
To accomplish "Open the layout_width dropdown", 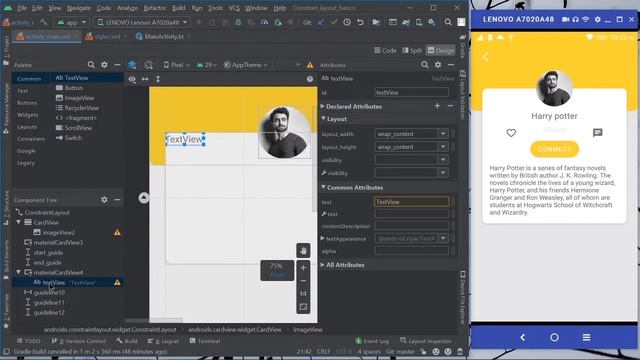I will [x=442, y=134].
